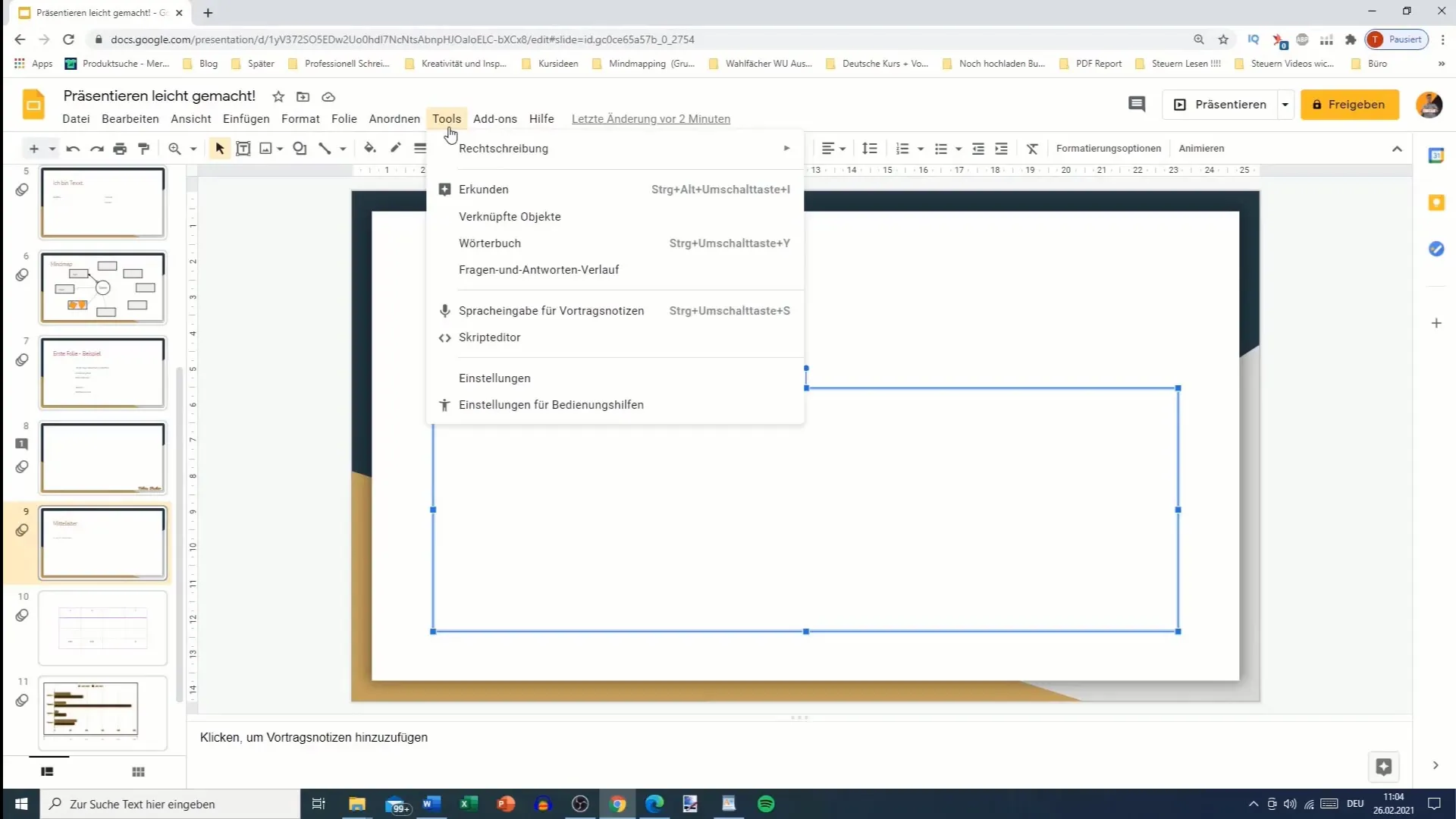This screenshot has width=1456, height=819.
Task: Click the paint format roller icon
Action: (x=143, y=149)
